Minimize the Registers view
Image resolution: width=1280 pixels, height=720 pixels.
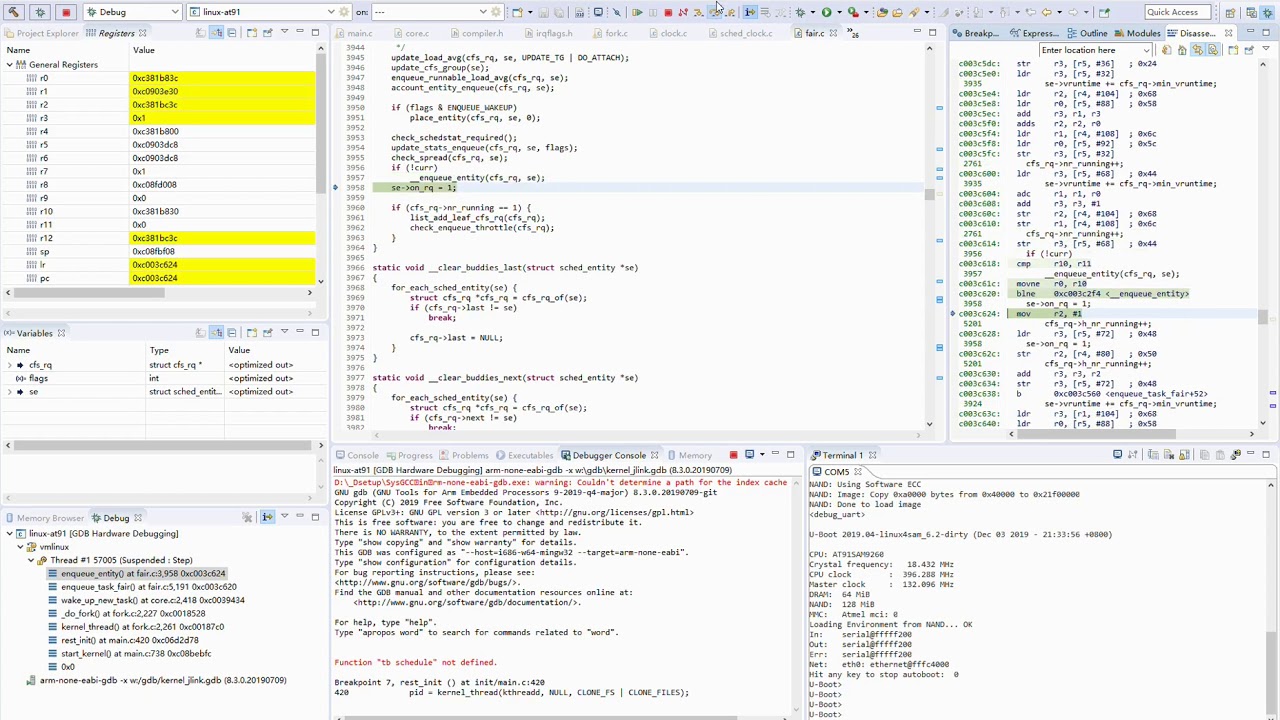click(300, 33)
